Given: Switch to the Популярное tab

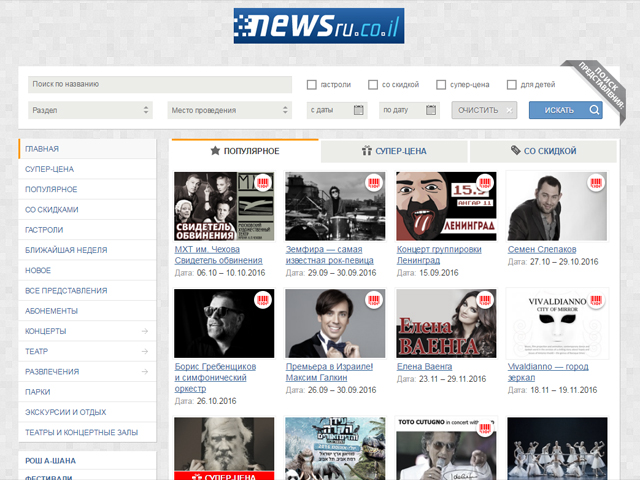Looking at the screenshot, I should tap(245, 151).
